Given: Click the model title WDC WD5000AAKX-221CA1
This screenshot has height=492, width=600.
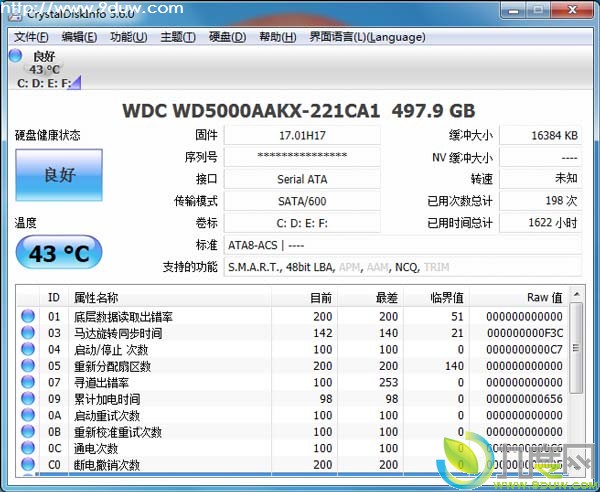Looking at the screenshot, I should tap(251, 111).
